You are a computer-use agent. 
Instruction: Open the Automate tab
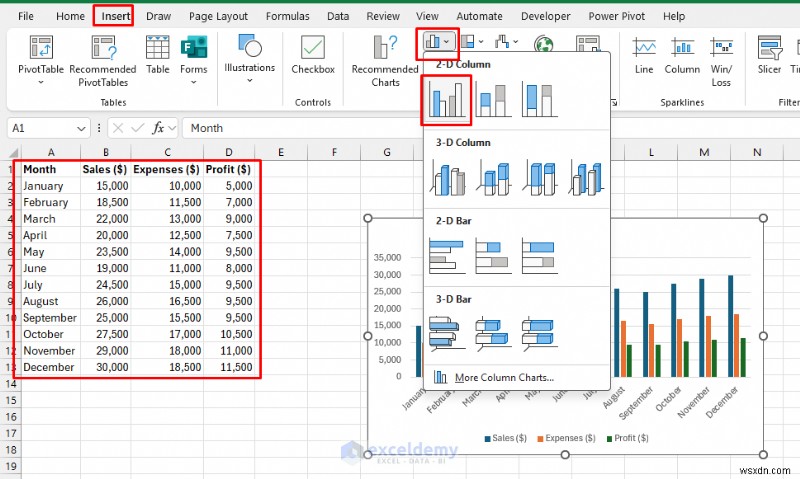click(479, 16)
